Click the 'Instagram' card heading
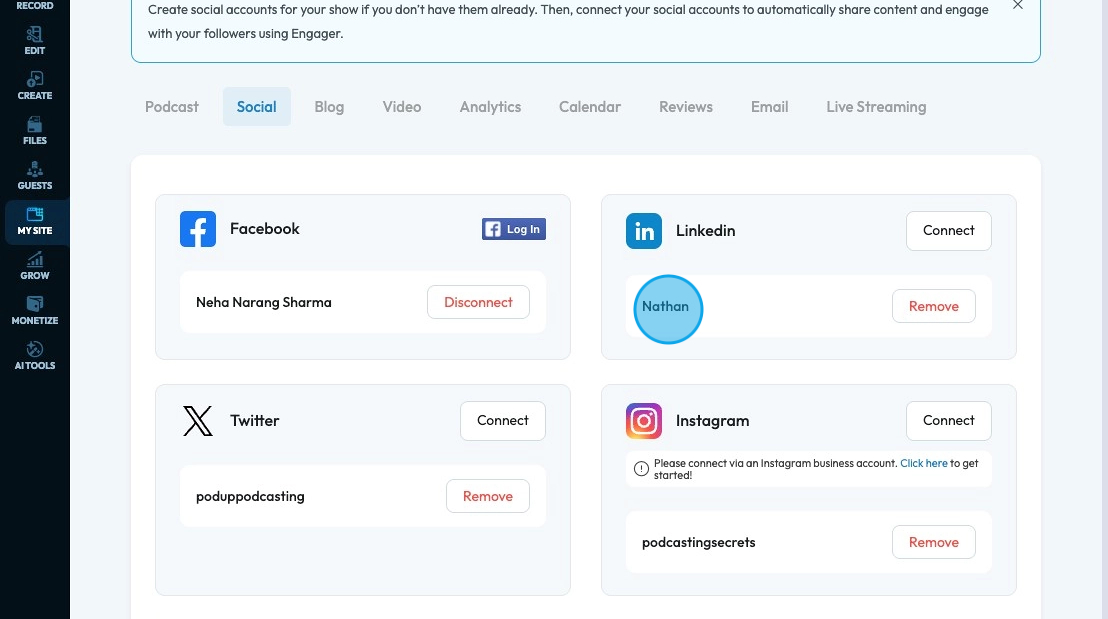 point(712,421)
